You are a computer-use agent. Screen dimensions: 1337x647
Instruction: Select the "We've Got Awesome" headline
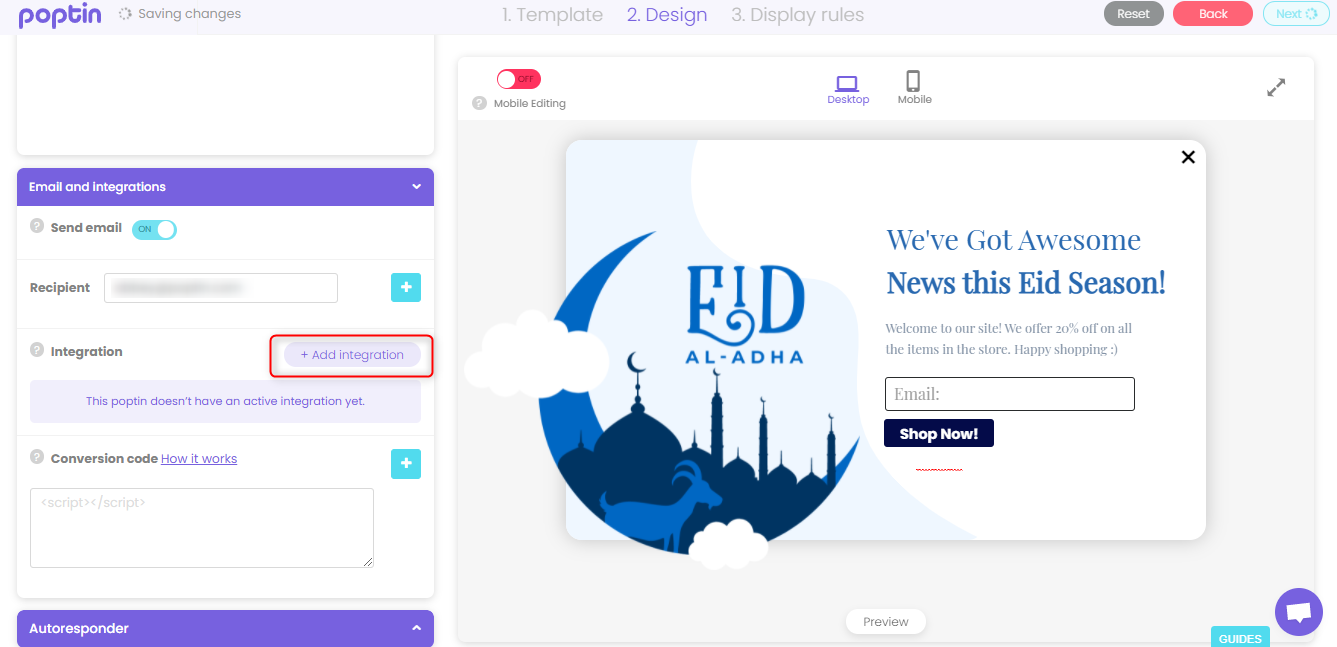[1013, 240]
